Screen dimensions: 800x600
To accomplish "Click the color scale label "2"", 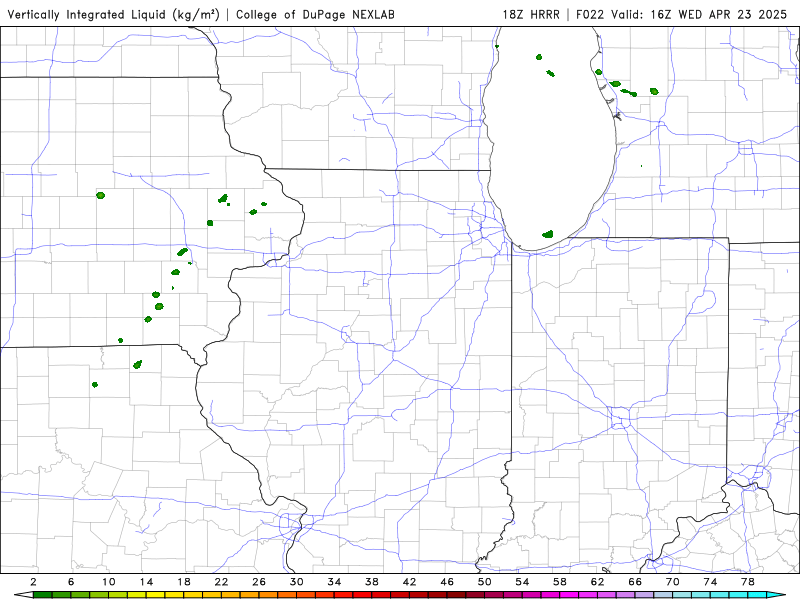I will [33, 582].
